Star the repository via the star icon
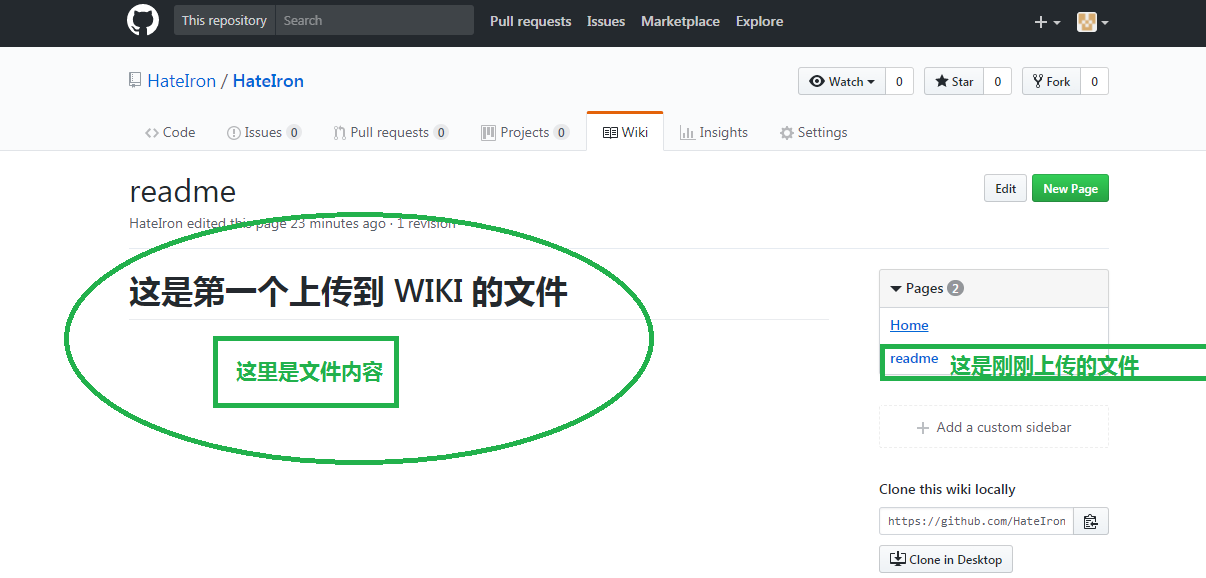This screenshot has width=1206, height=578. (939, 81)
